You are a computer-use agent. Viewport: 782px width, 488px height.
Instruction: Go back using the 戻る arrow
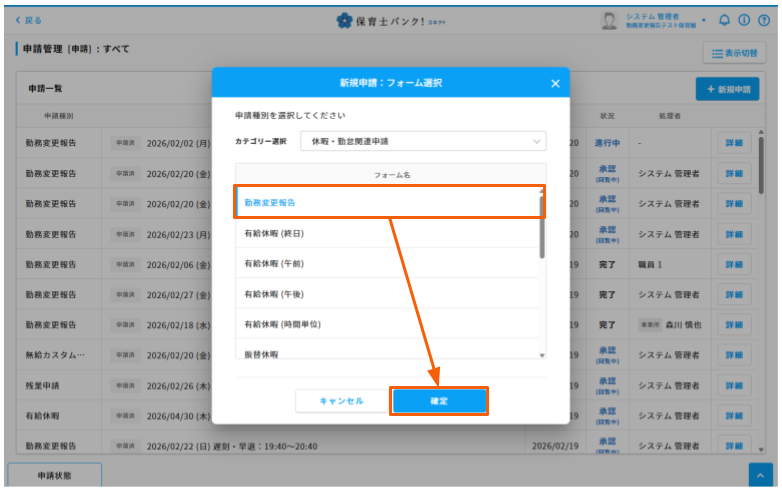(29, 20)
